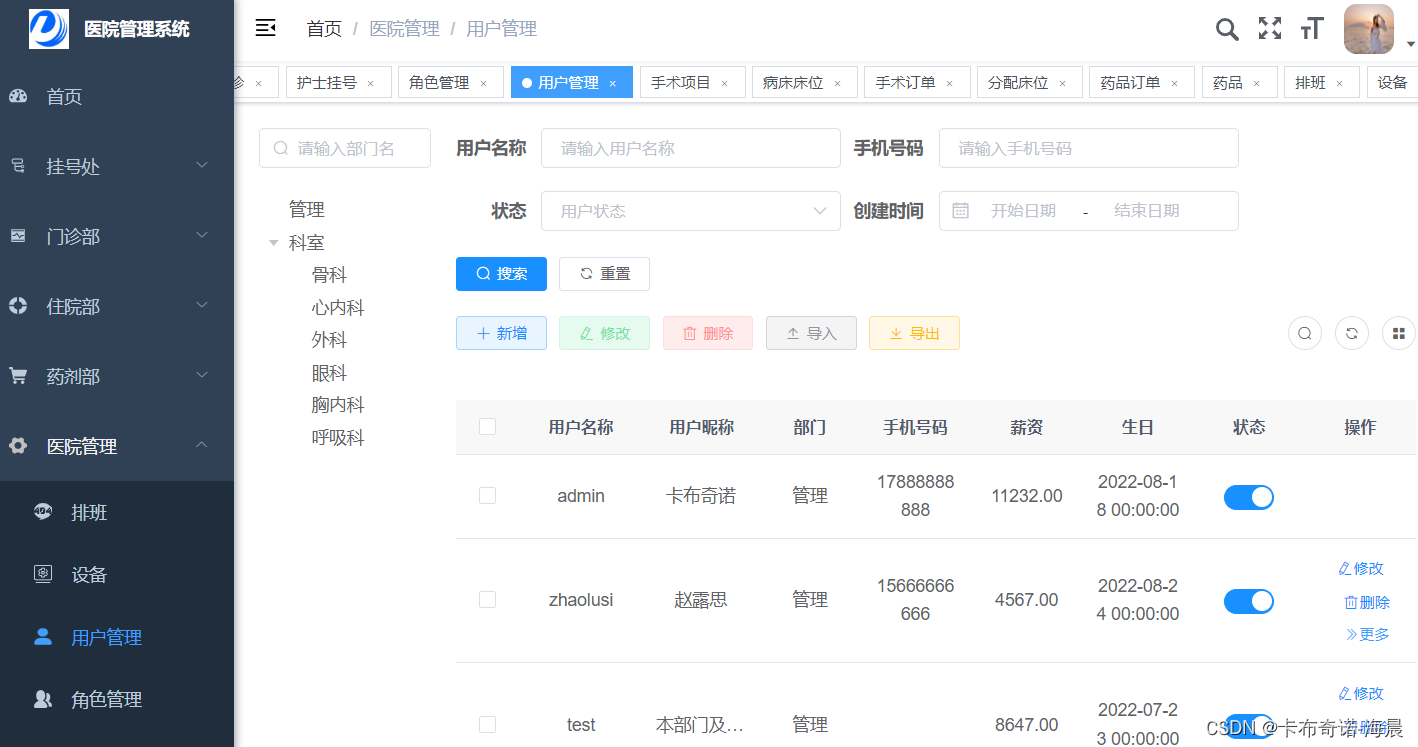Tick the checkbox for test row
Image resolution: width=1418 pixels, height=747 pixels.
pos(487,724)
